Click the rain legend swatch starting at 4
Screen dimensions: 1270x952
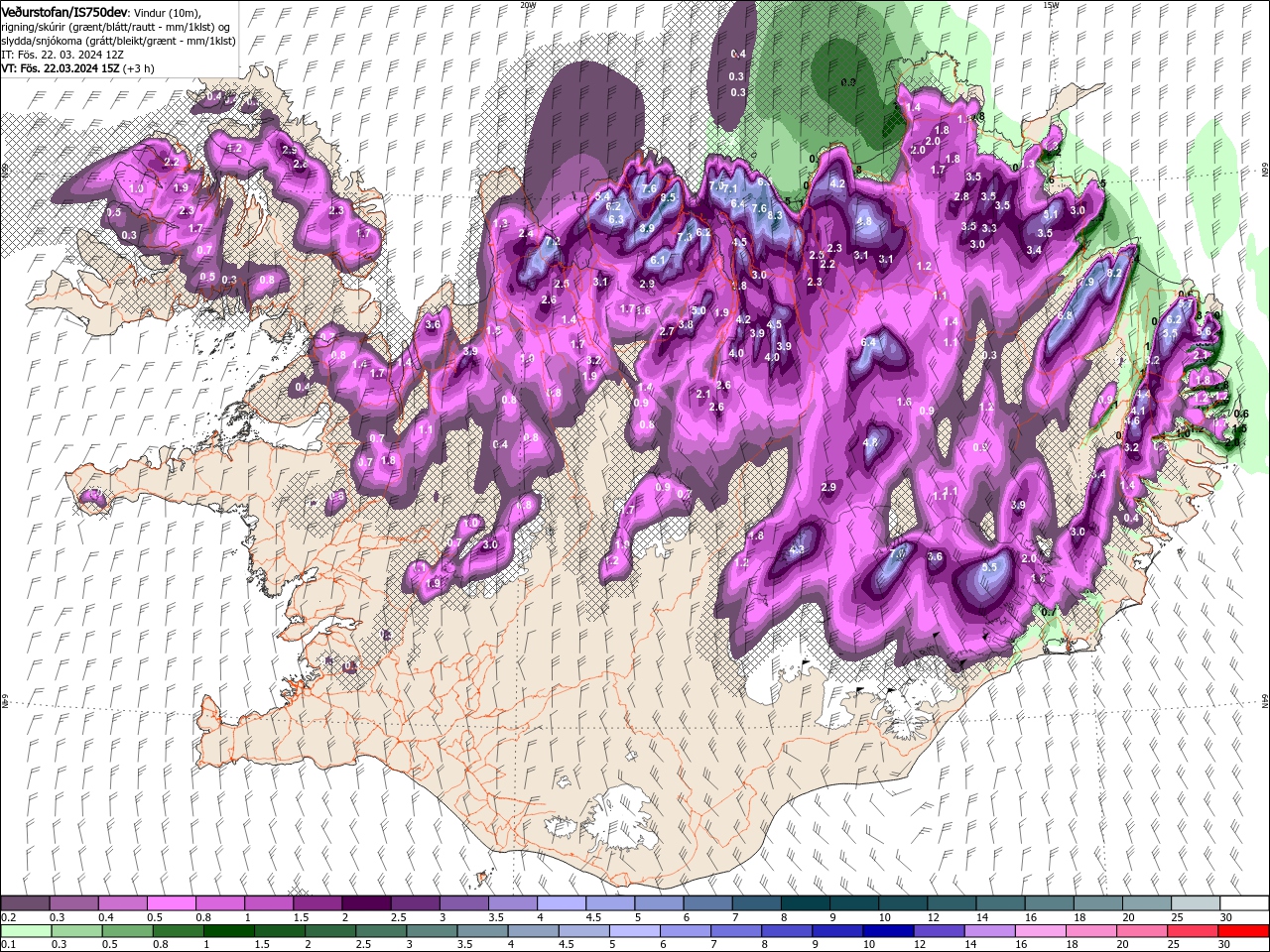tap(533, 931)
